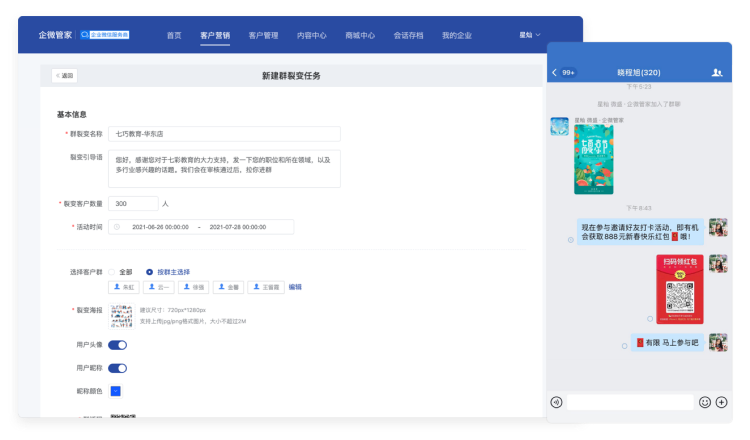
Task: Tap the voice input icon in chat
Action: [557, 402]
